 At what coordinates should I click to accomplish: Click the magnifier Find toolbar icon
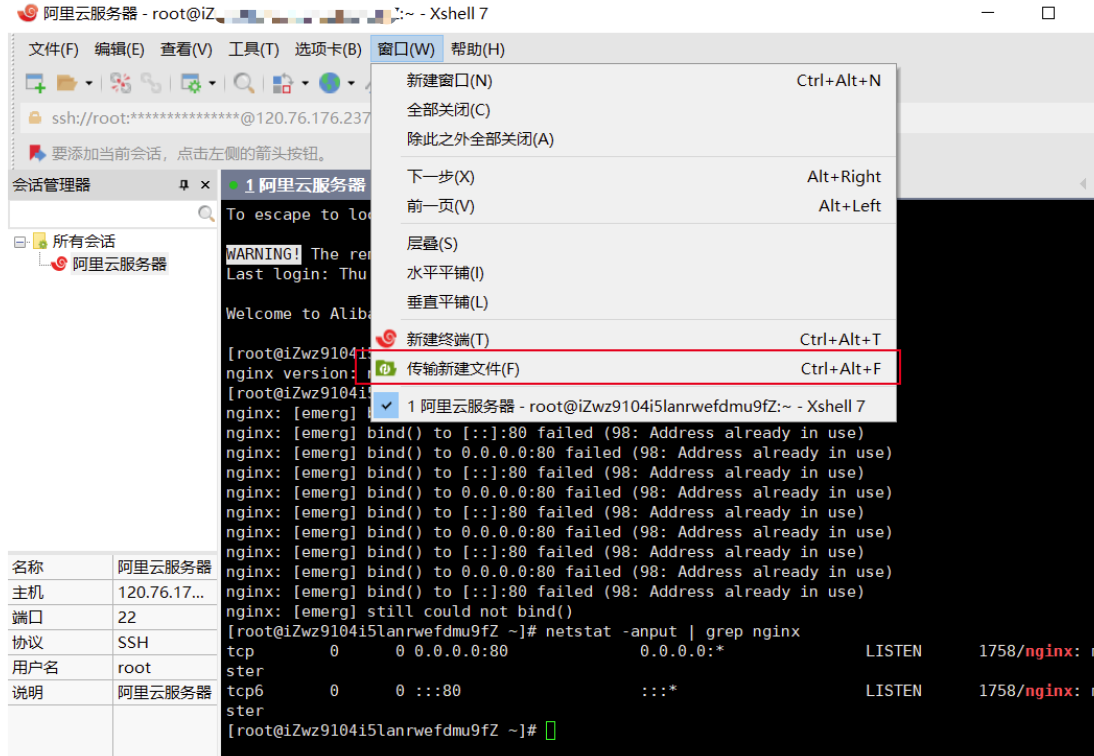tap(243, 83)
